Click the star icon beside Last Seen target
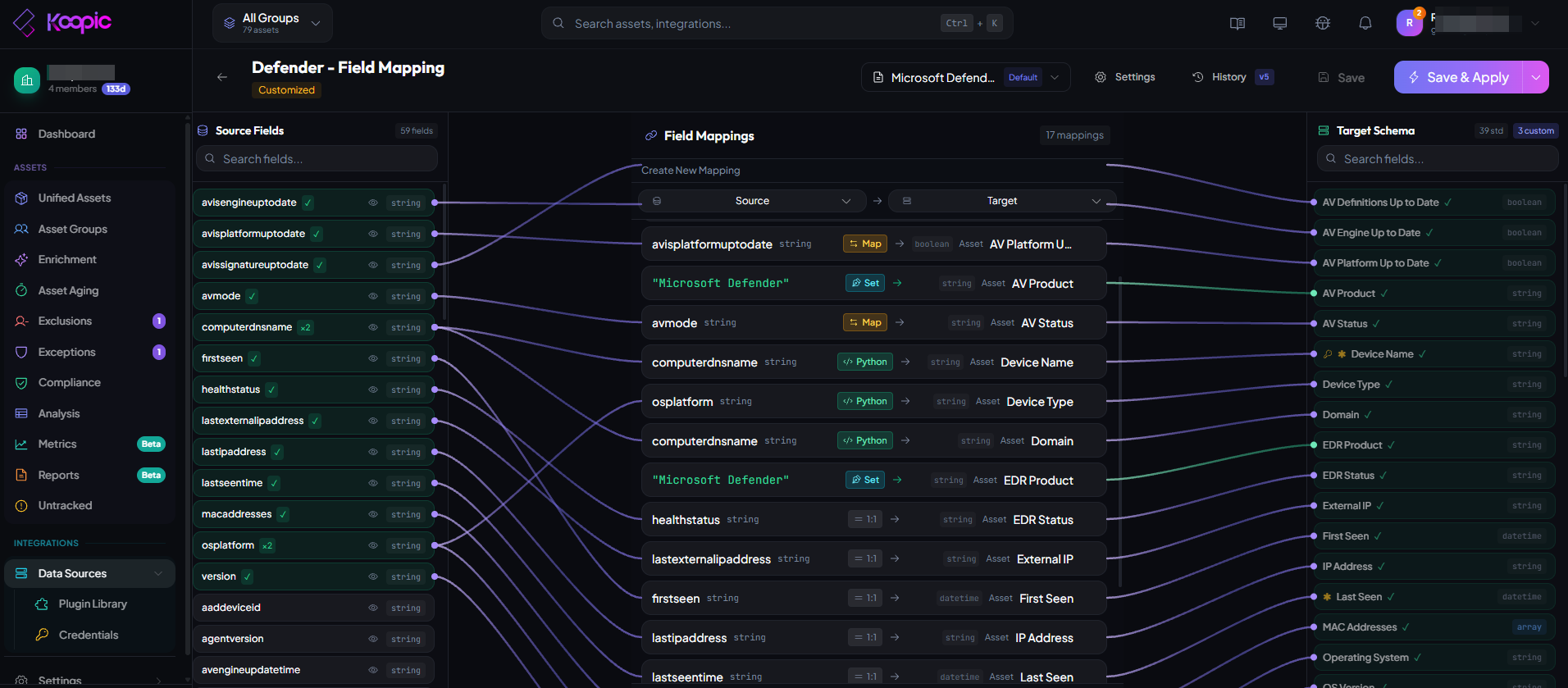The height and width of the screenshot is (688, 1568). pos(1327,597)
